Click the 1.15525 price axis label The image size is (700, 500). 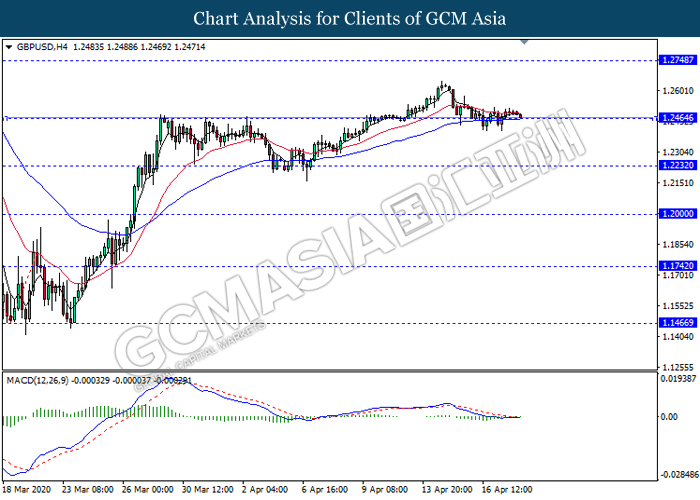point(678,306)
